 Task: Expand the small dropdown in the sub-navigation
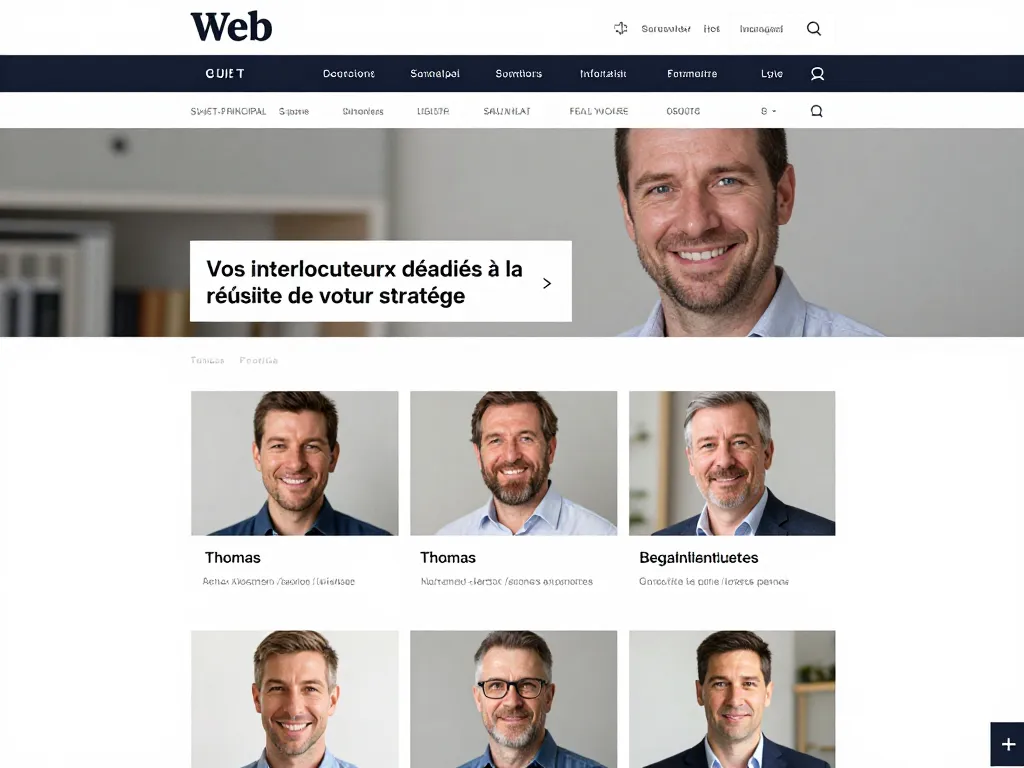click(x=769, y=111)
